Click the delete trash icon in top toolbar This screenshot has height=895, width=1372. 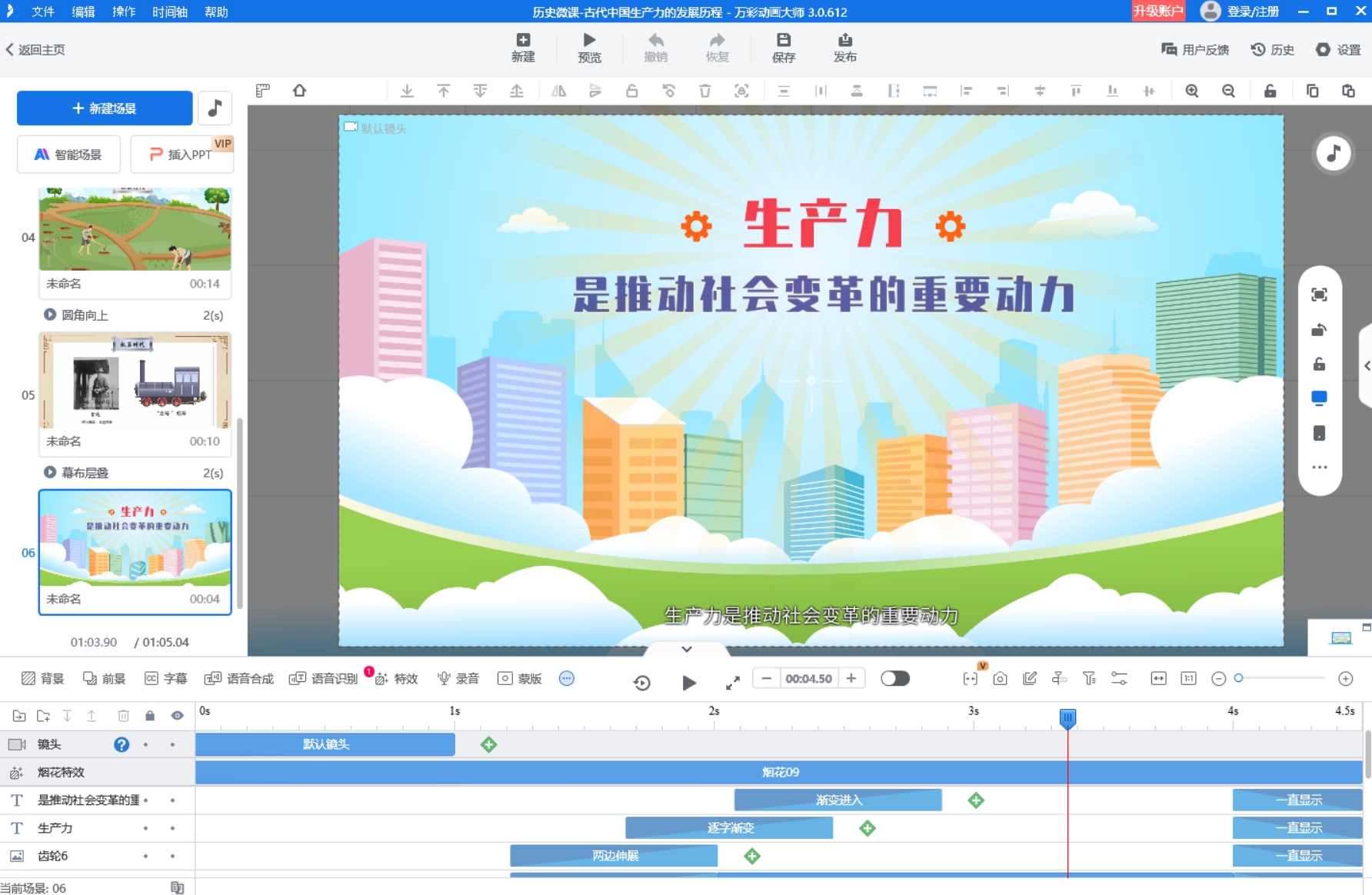(x=704, y=91)
